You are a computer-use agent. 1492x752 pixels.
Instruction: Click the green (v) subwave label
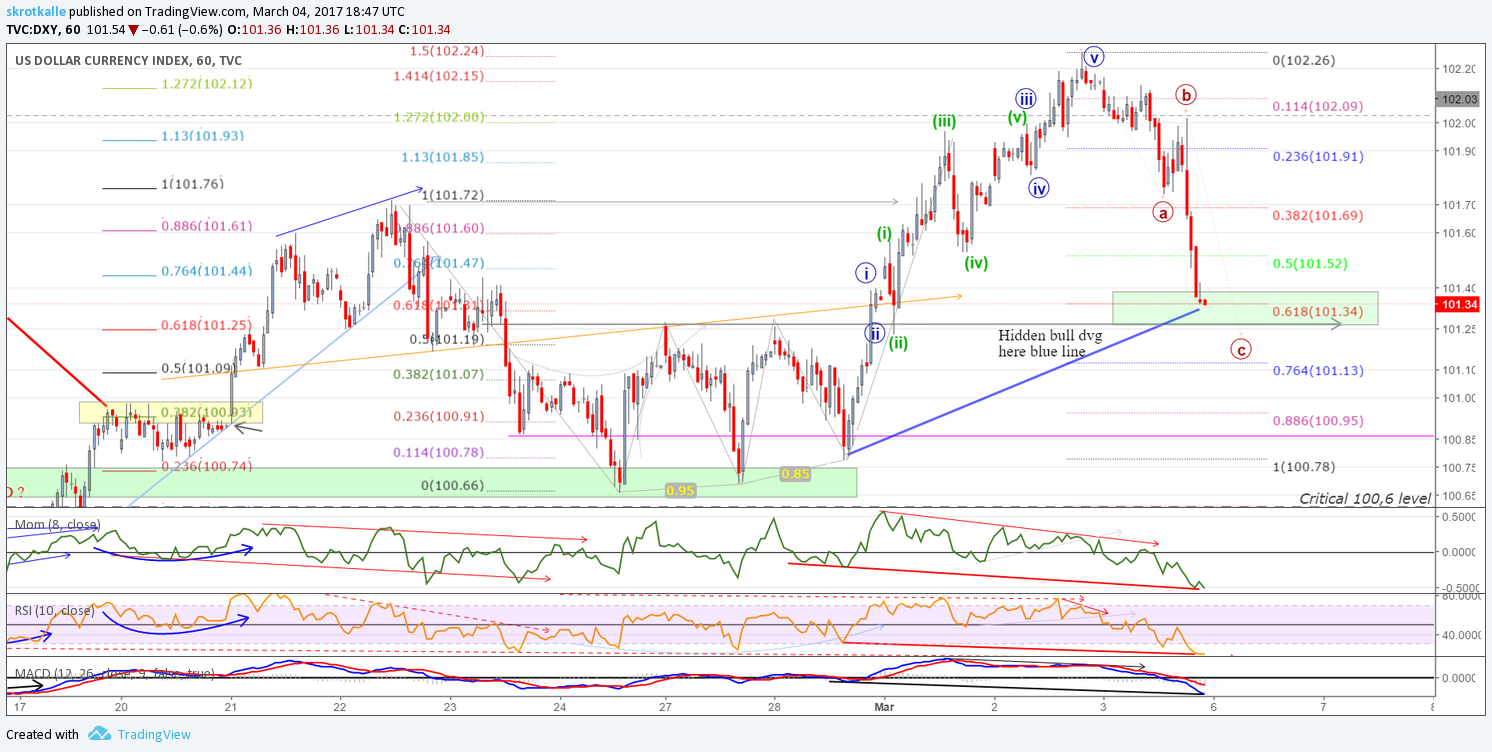(x=1017, y=116)
